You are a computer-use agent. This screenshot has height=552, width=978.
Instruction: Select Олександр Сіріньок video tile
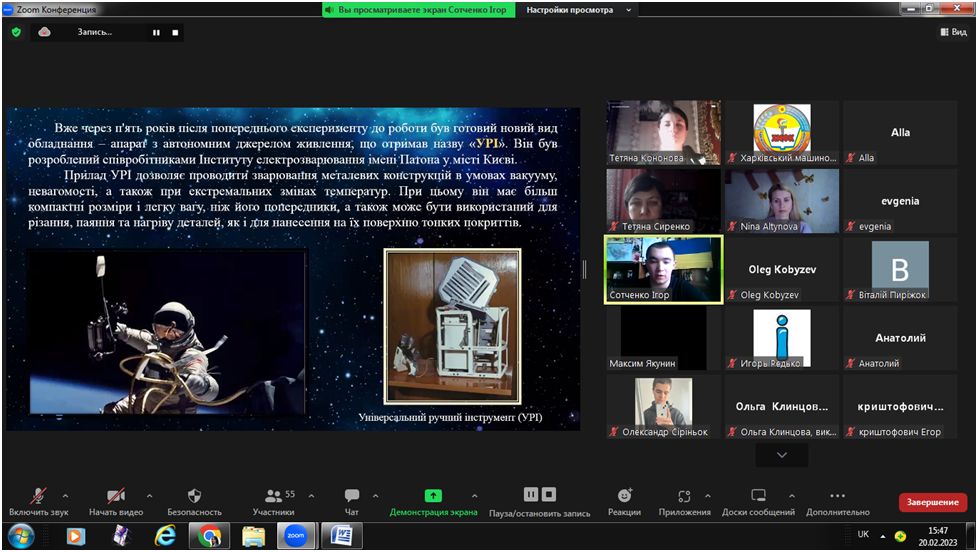pos(663,407)
